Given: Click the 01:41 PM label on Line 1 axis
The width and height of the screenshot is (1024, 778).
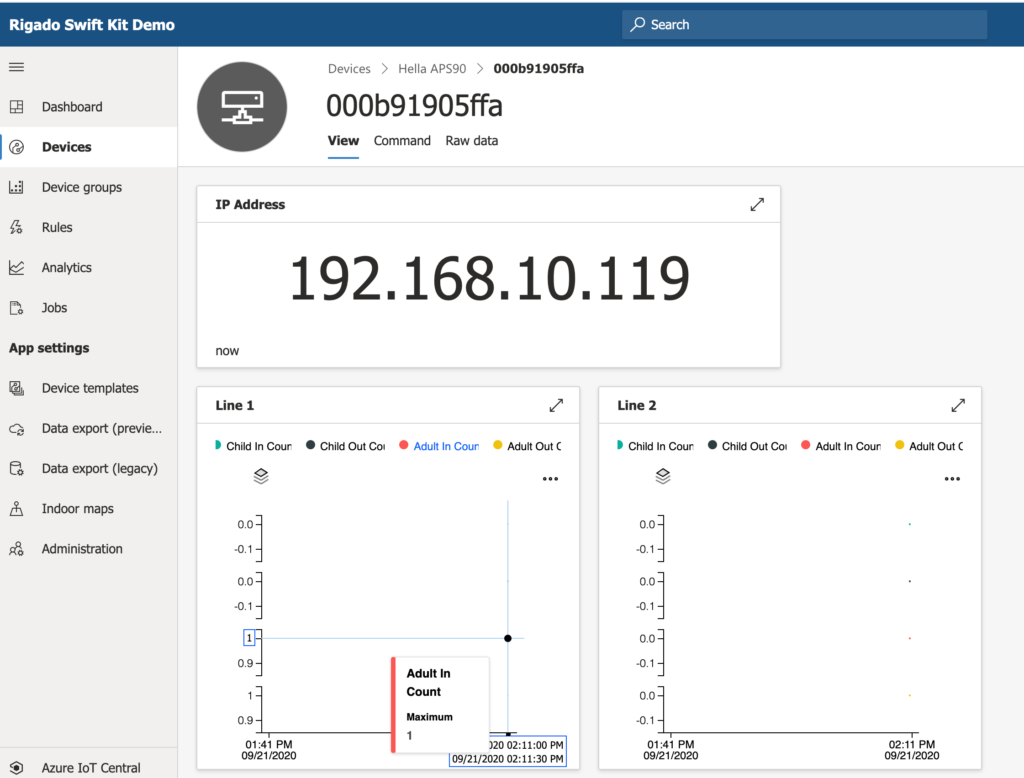Looking at the screenshot, I should click(x=269, y=744).
